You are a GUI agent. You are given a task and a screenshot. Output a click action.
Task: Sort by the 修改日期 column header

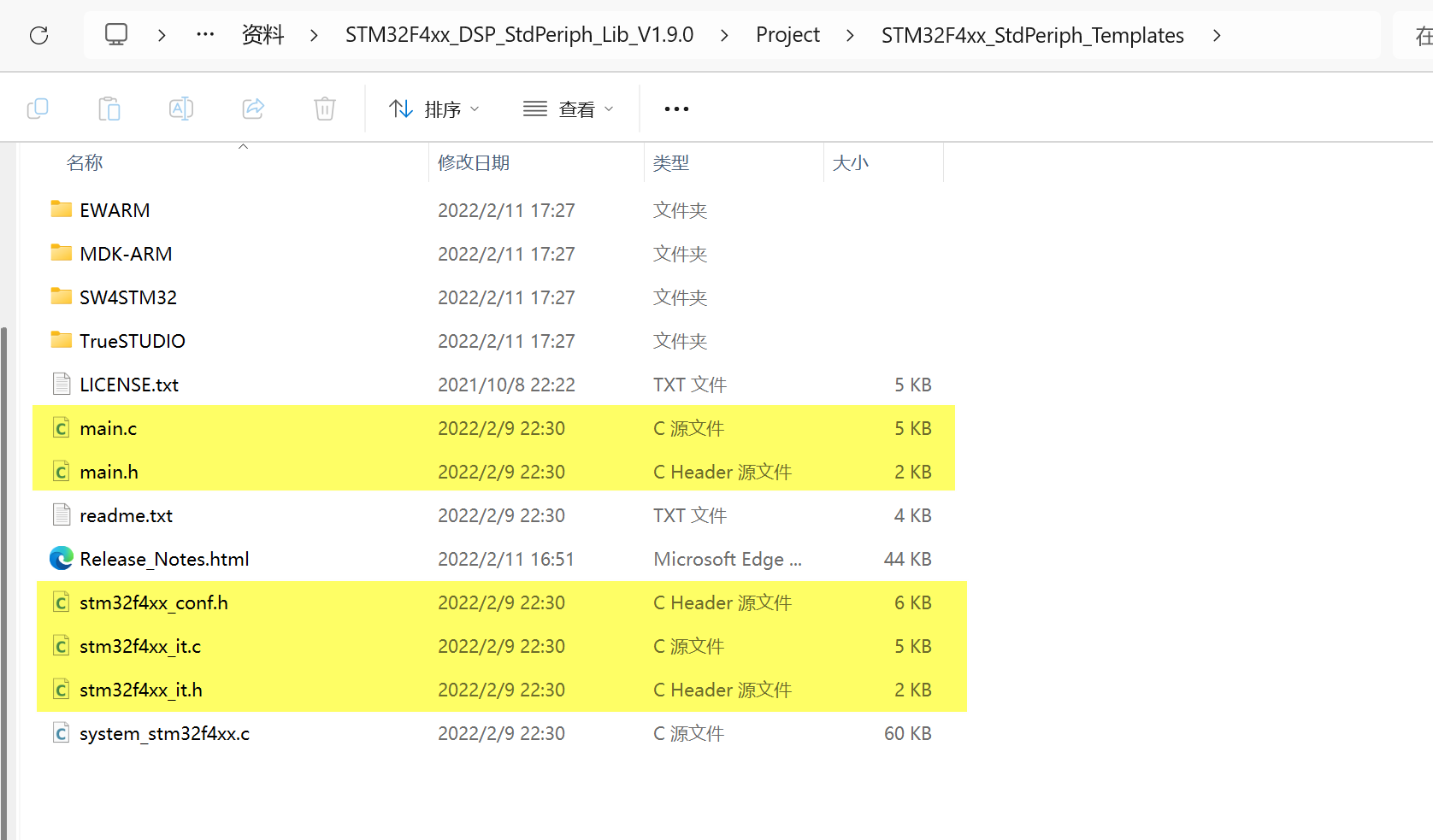(474, 162)
